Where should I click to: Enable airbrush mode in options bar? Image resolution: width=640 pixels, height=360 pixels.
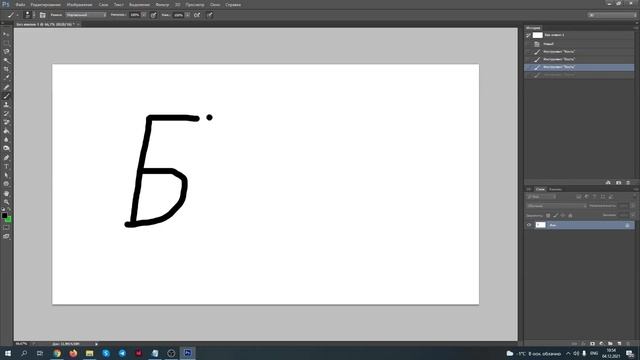click(197, 15)
